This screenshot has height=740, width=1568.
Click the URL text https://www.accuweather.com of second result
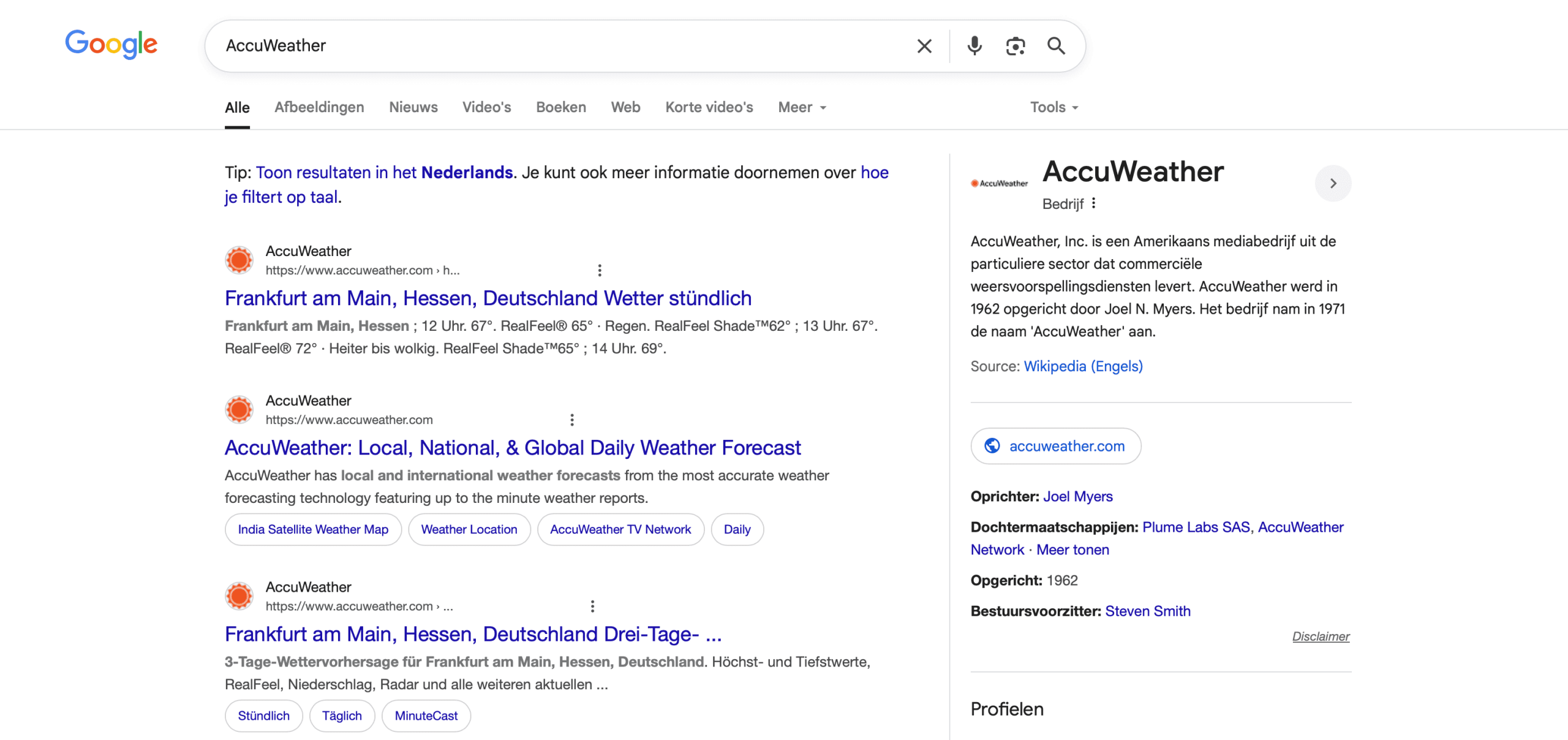[349, 420]
